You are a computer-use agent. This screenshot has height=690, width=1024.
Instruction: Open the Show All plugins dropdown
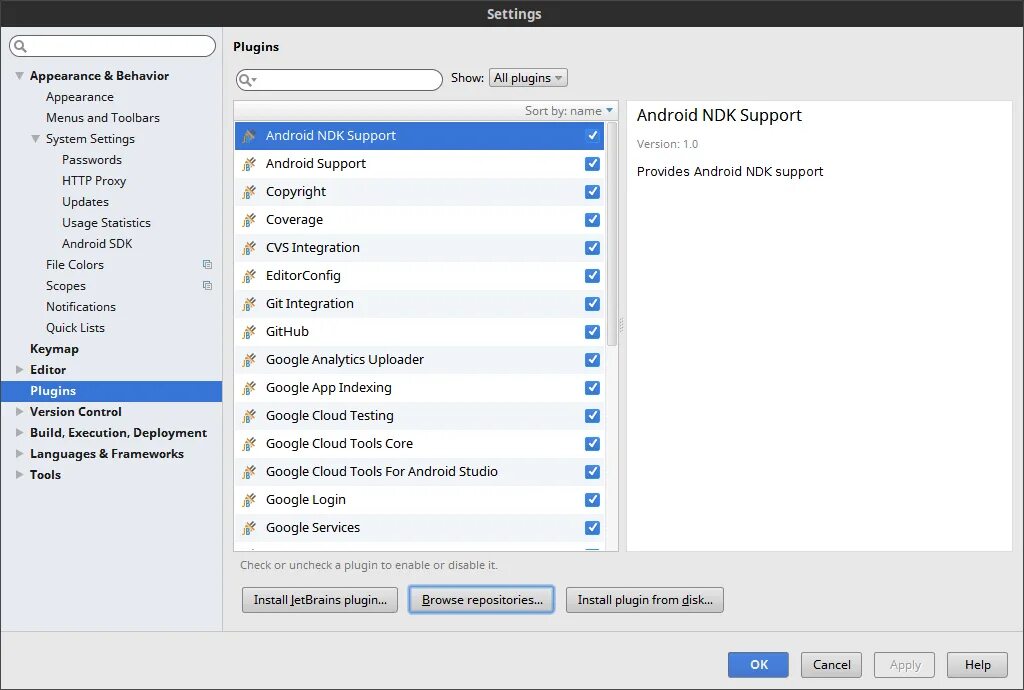coord(528,78)
